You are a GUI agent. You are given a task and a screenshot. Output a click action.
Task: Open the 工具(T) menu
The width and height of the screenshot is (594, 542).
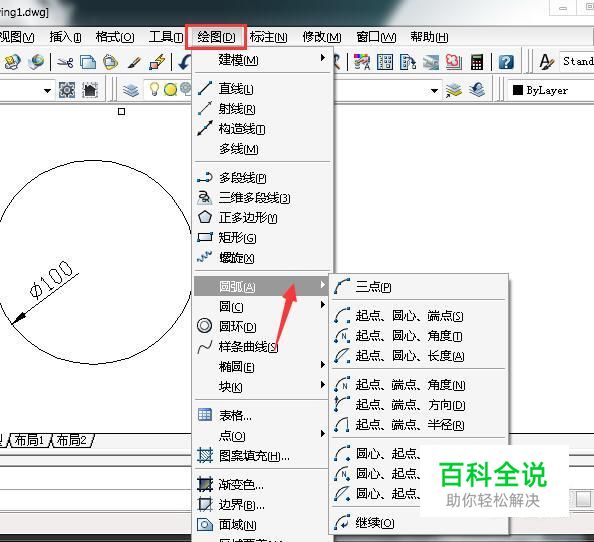166,37
